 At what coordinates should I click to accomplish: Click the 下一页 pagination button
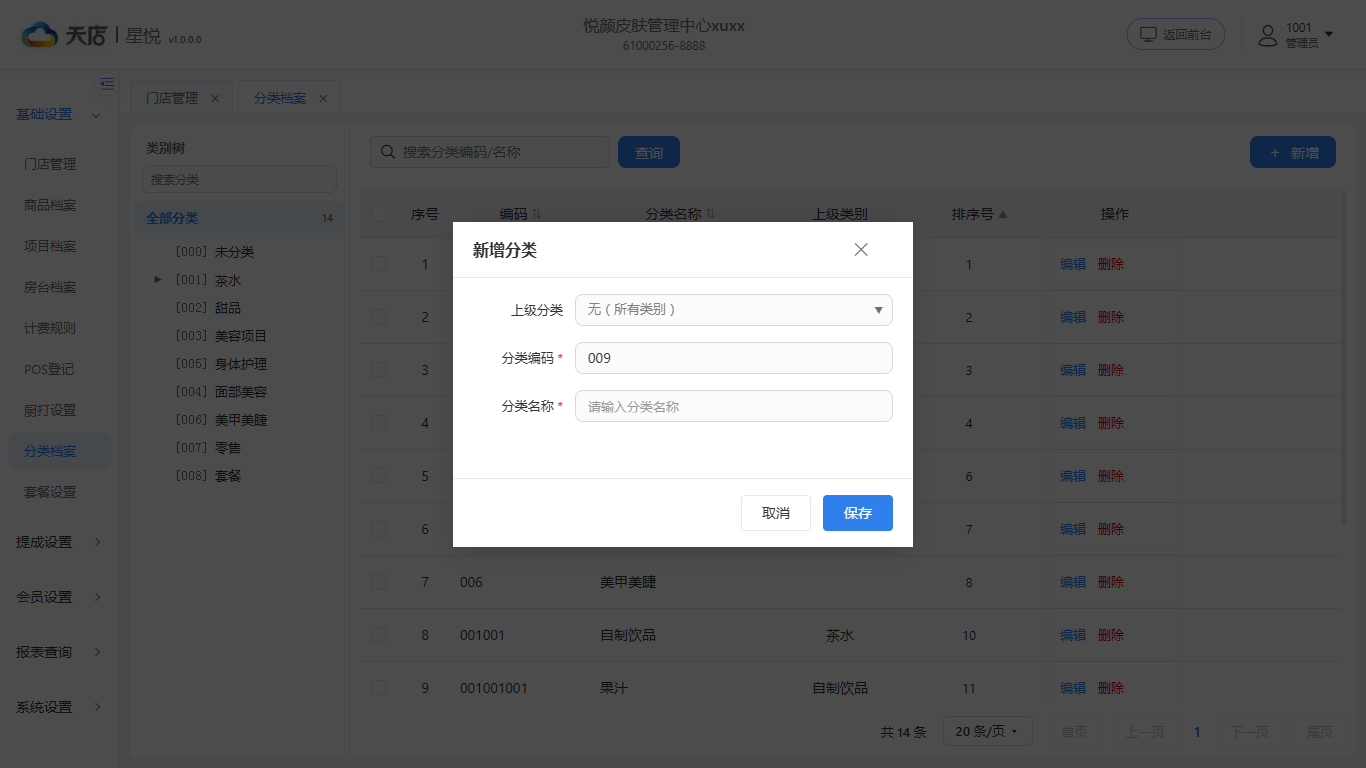pos(1250,732)
